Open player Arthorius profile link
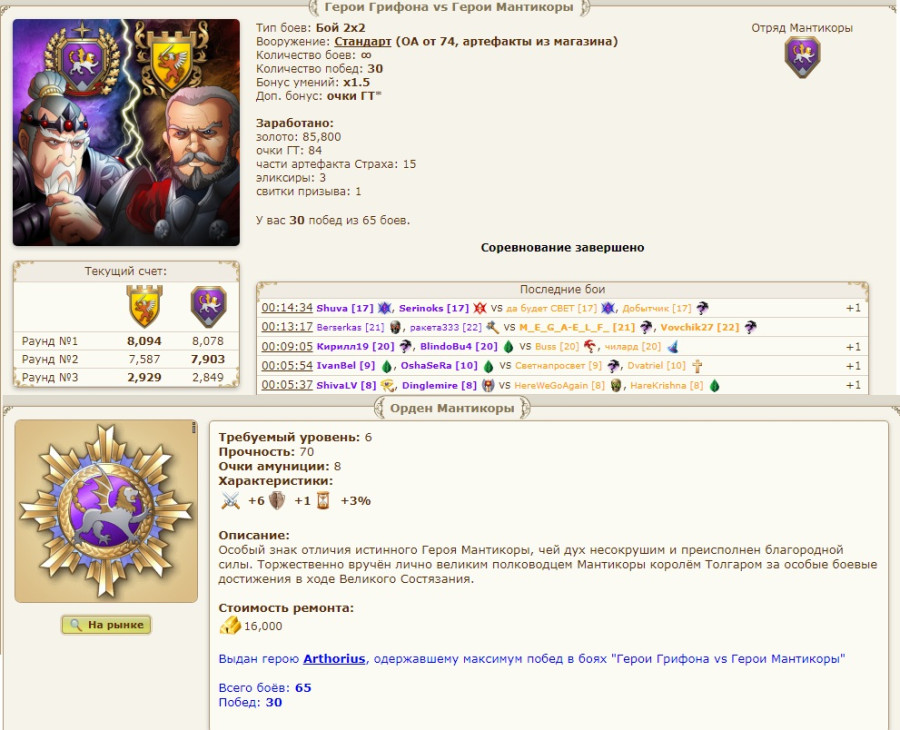Viewport: 900px width, 730px height. pos(334,659)
